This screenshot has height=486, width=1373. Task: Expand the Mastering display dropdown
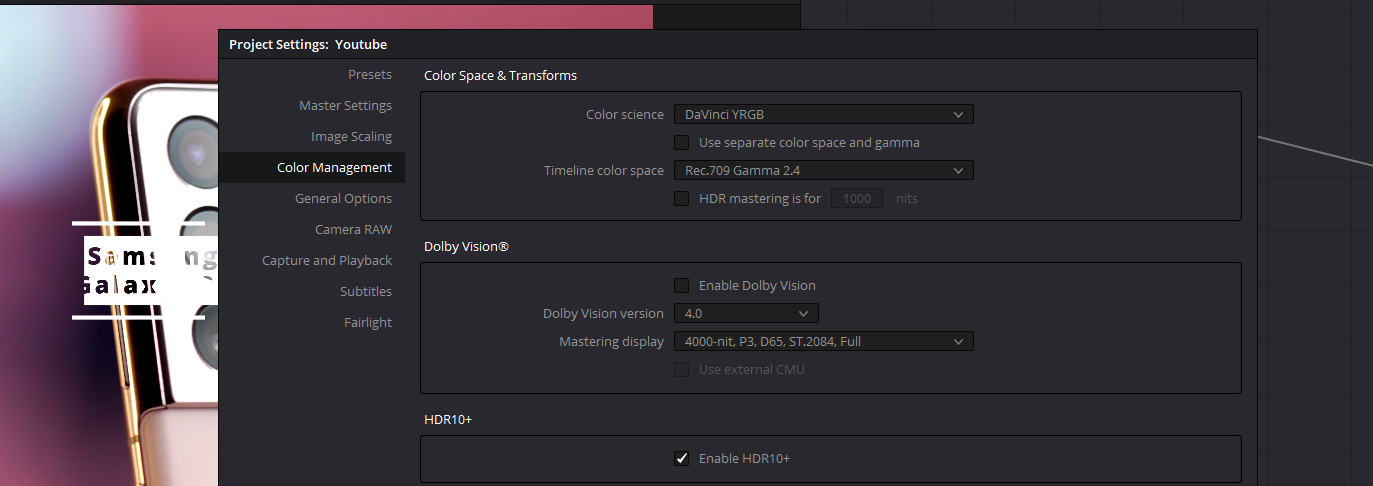pyautogui.click(x=823, y=342)
